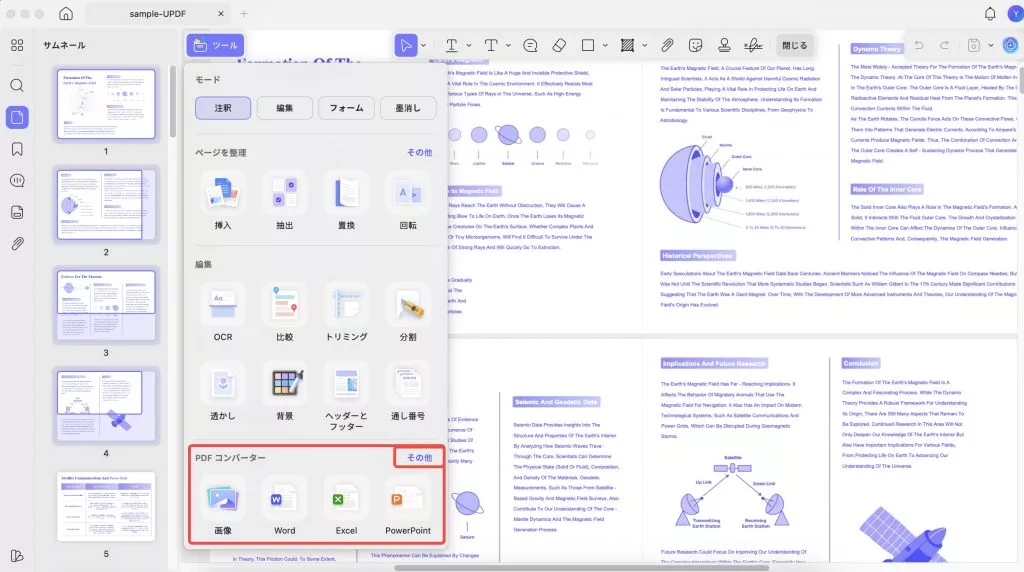The height and width of the screenshot is (572, 1024).
Task: Open the Trimming (トリミング) tool
Action: [x=346, y=312]
